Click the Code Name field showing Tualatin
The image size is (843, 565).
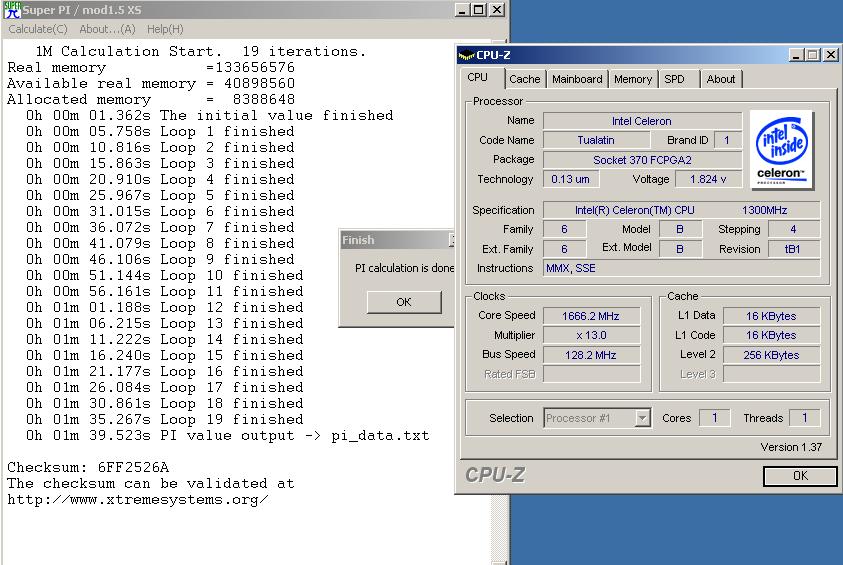tap(596, 140)
